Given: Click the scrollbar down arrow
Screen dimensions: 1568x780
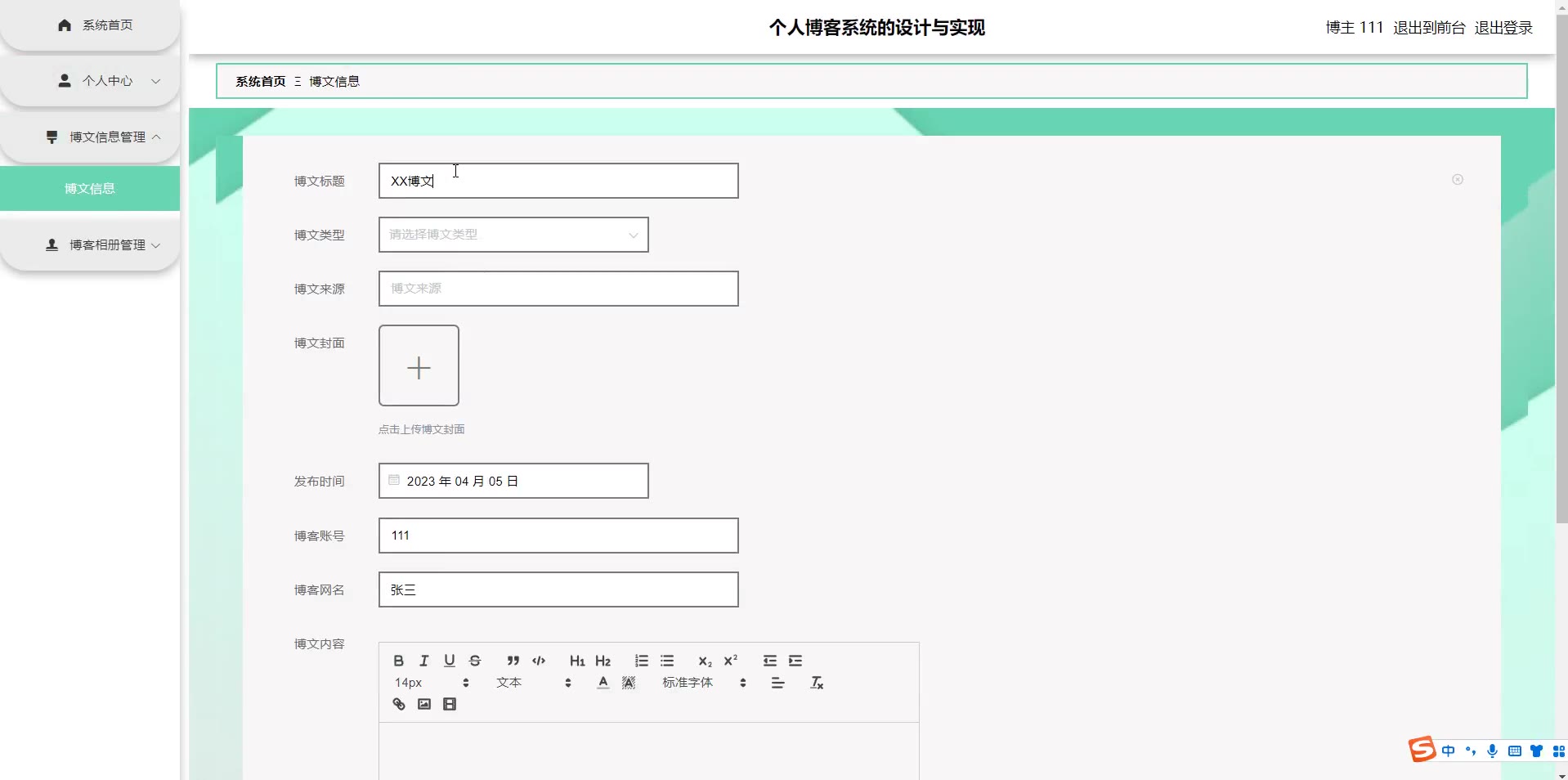Looking at the screenshot, I should tap(1561, 775).
